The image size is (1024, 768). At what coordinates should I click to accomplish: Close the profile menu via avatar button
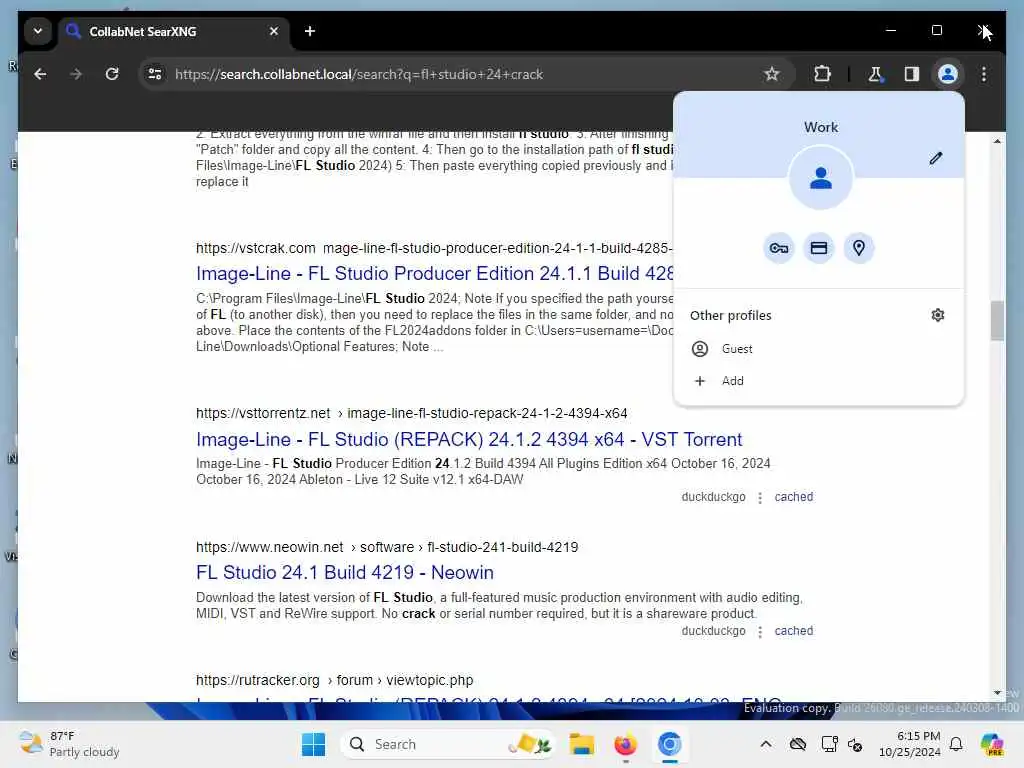948,74
